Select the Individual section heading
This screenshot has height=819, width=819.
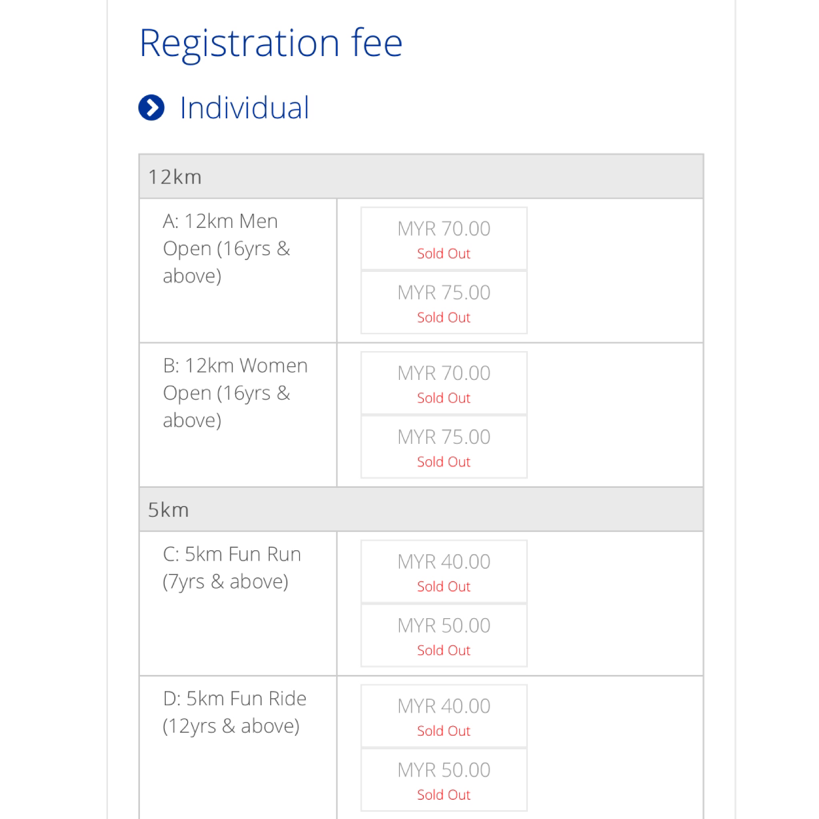244,108
